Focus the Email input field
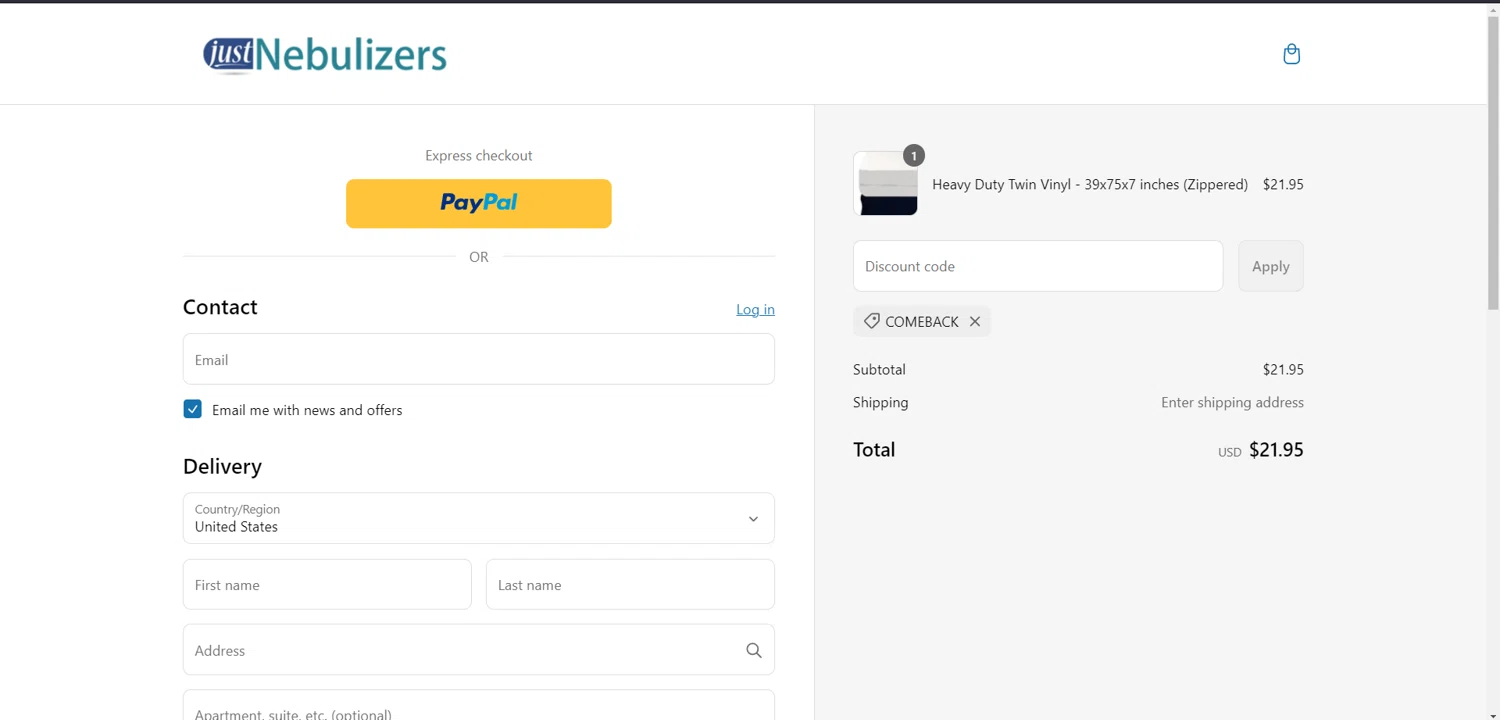The height and width of the screenshot is (720, 1500). (x=479, y=359)
